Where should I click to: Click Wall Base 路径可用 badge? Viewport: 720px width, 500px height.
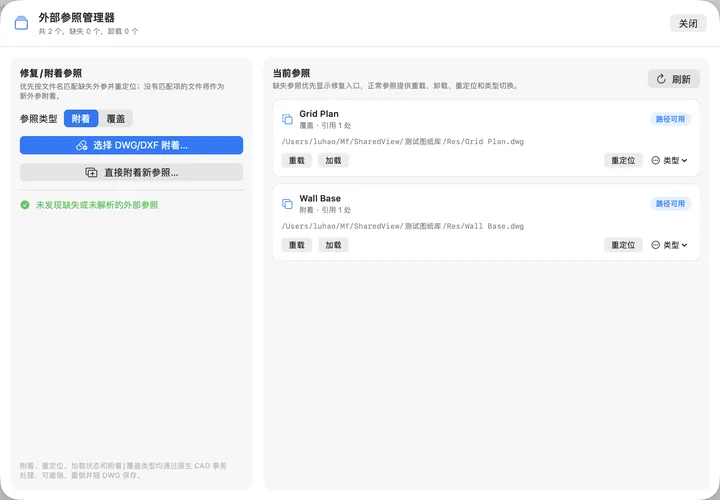click(670, 203)
